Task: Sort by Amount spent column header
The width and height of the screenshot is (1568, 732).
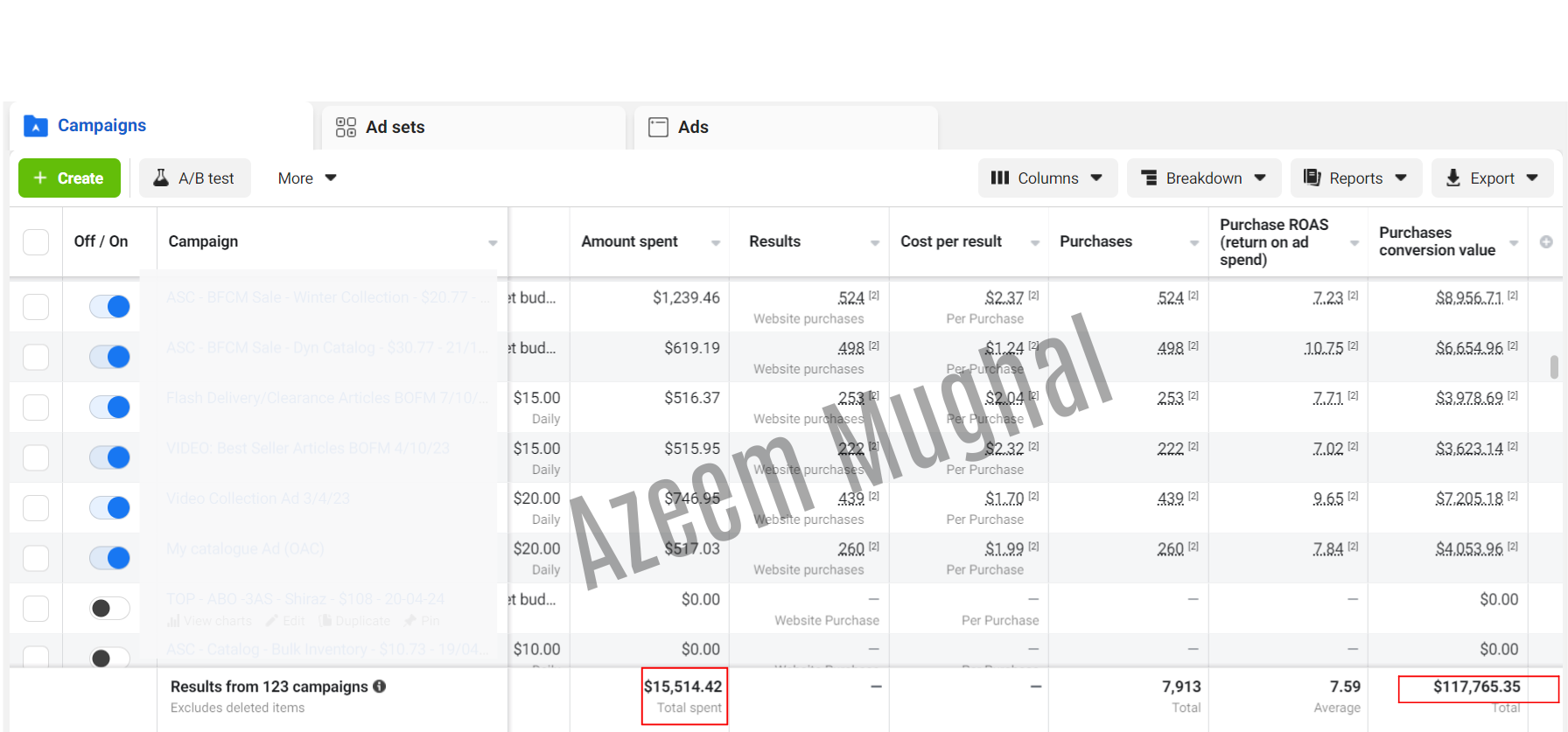Action: pyautogui.click(x=629, y=242)
